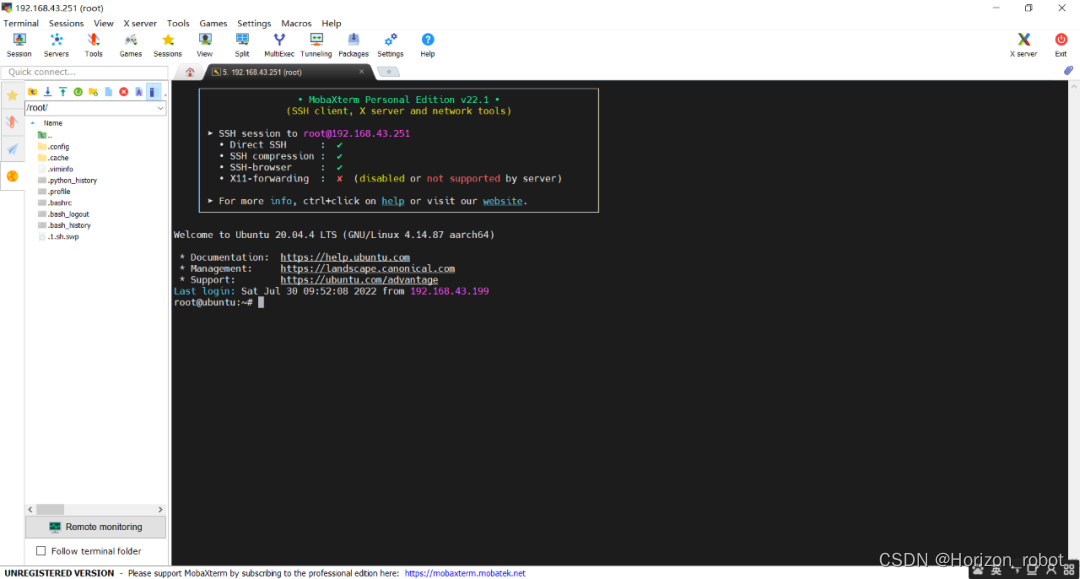1080x579 pixels.
Task: Open https://help.ubuntu.com link
Action: pyautogui.click(x=345, y=257)
